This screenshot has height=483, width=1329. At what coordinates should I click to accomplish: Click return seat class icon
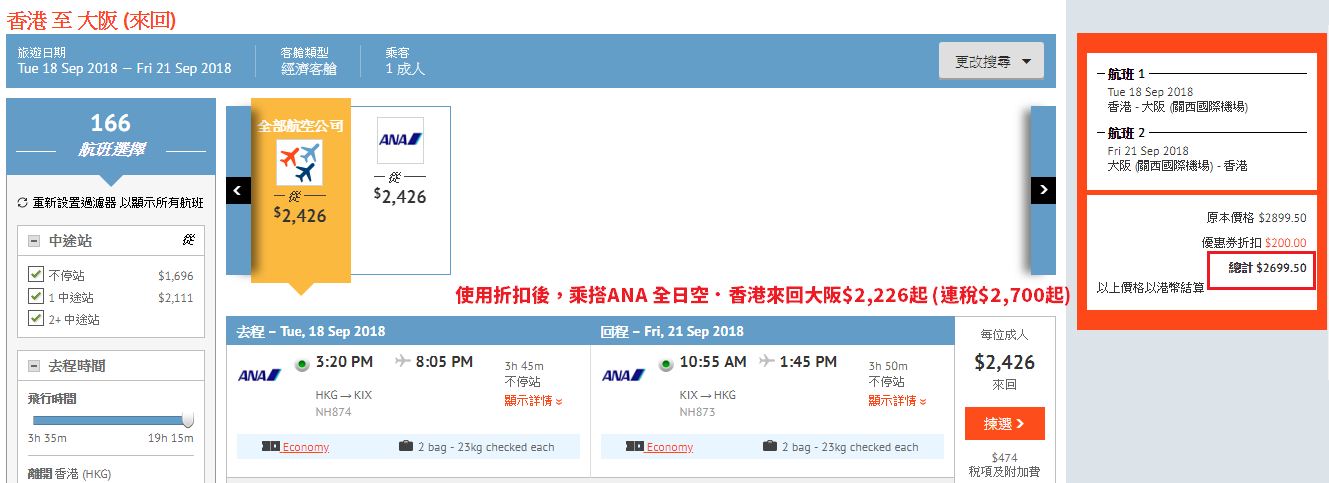click(x=635, y=446)
